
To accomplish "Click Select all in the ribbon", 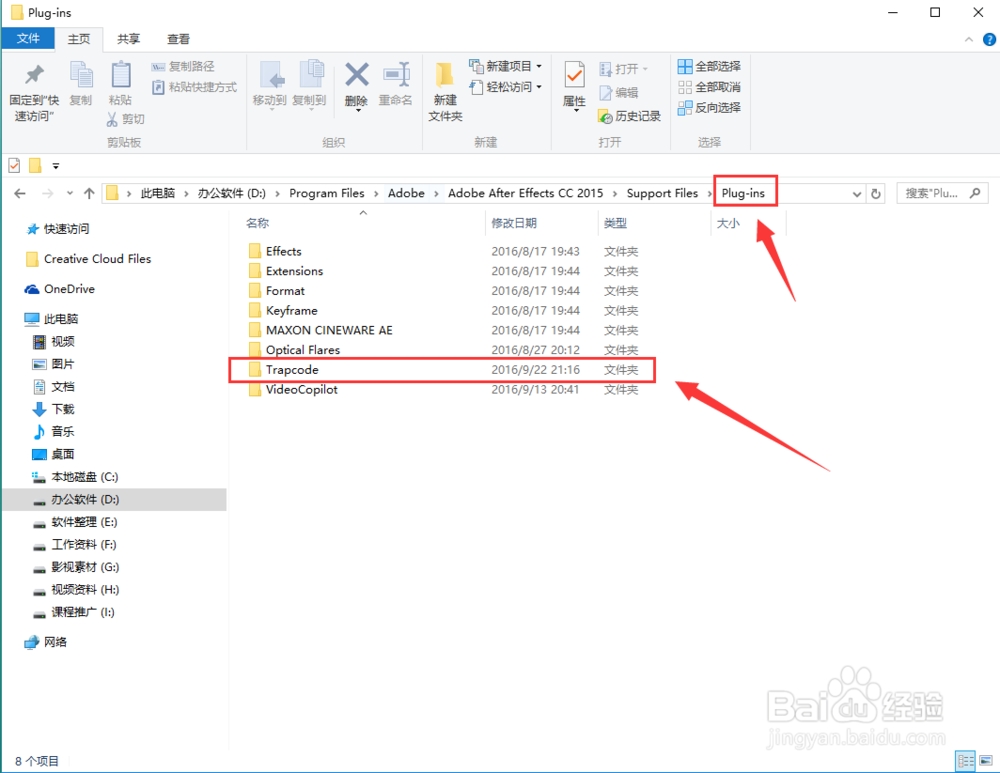I will (x=709, y=66).
